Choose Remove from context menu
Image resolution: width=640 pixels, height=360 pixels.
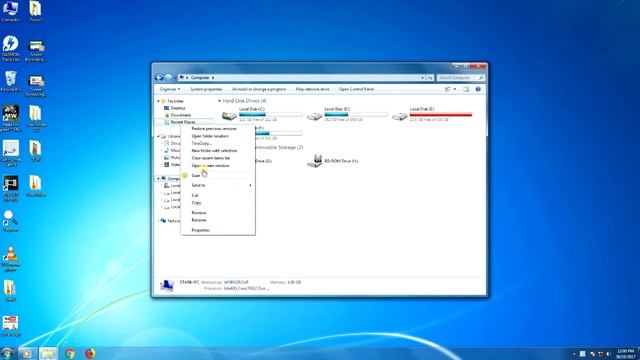(x=218, y=213)
